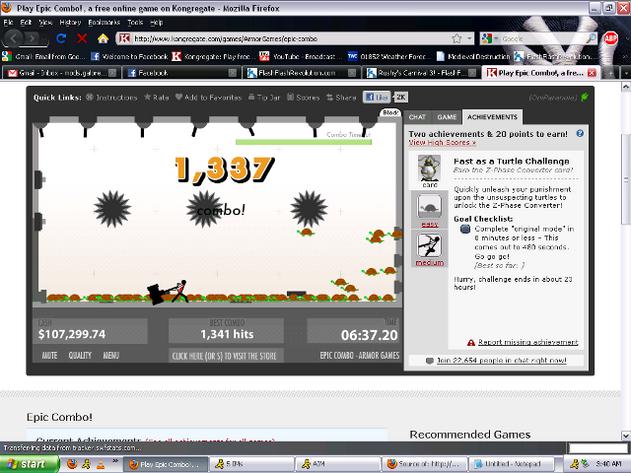Open the search engine selector dropdown

[489, 39]
